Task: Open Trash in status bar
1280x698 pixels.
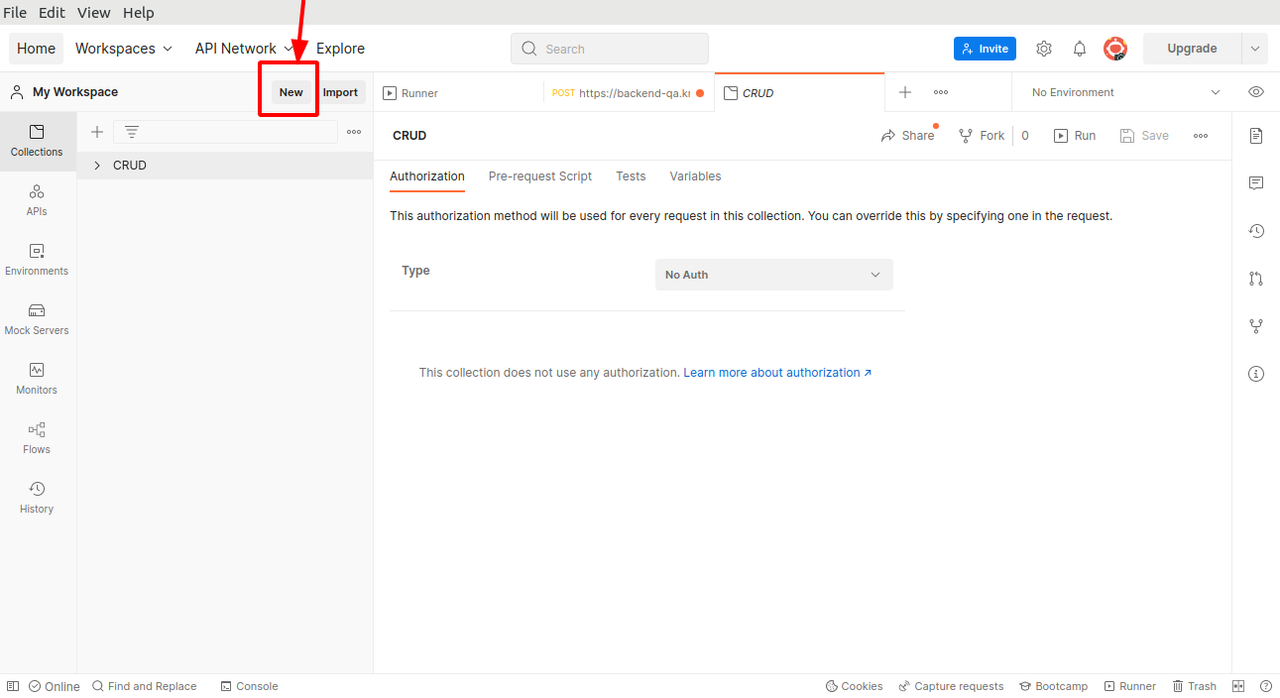Action: 1194,686
